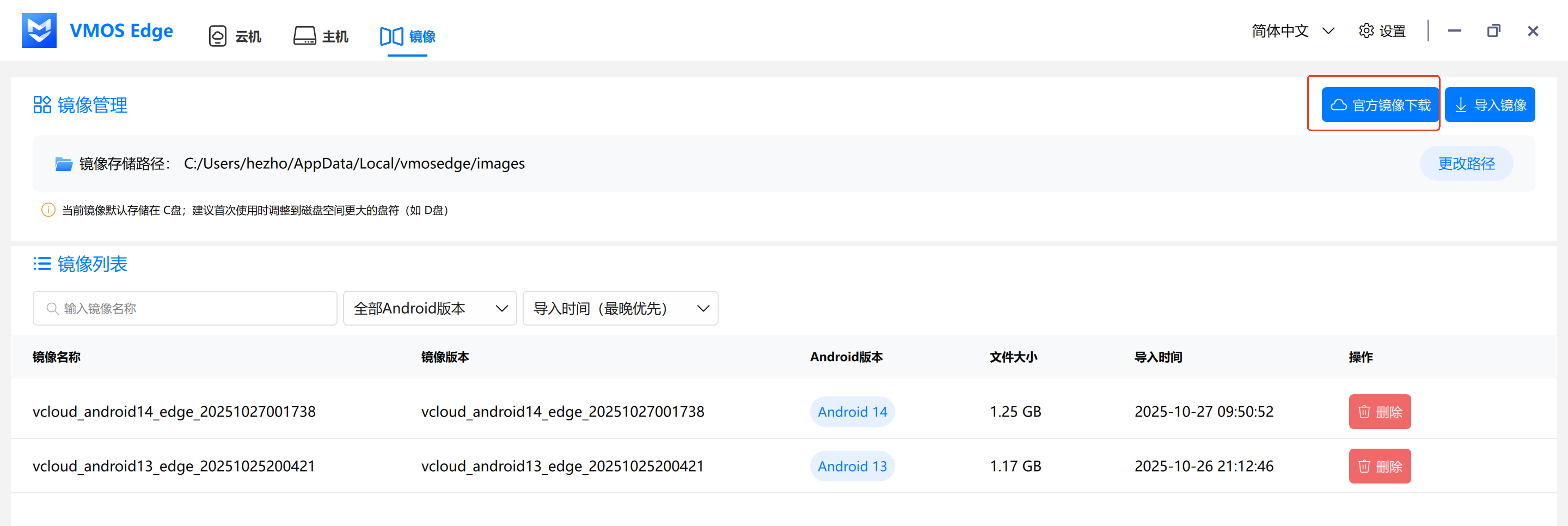Delete the android14 edge image
The height and width of the screenshot is (526, 1568).
1379,412
